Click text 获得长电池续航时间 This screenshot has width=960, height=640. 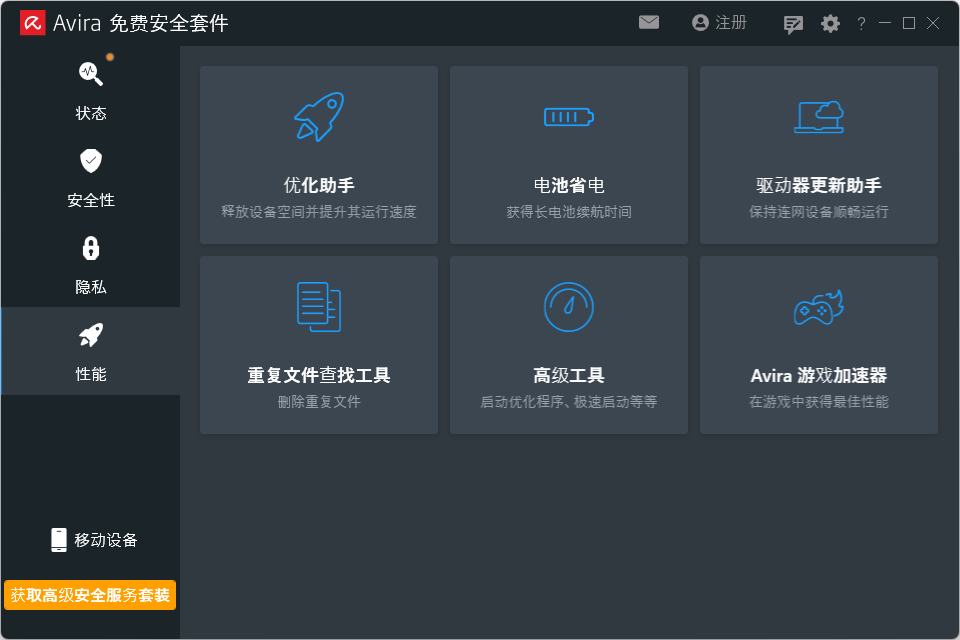point(569,212)
